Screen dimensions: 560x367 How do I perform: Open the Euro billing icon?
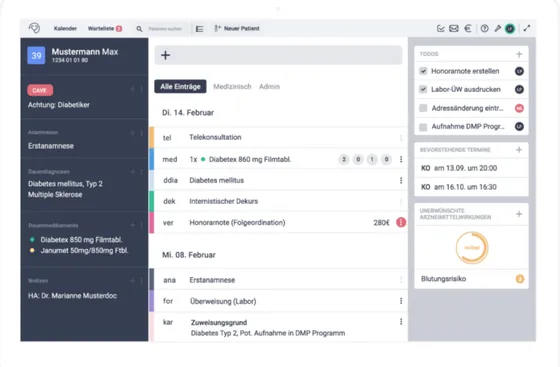point(468,29)
